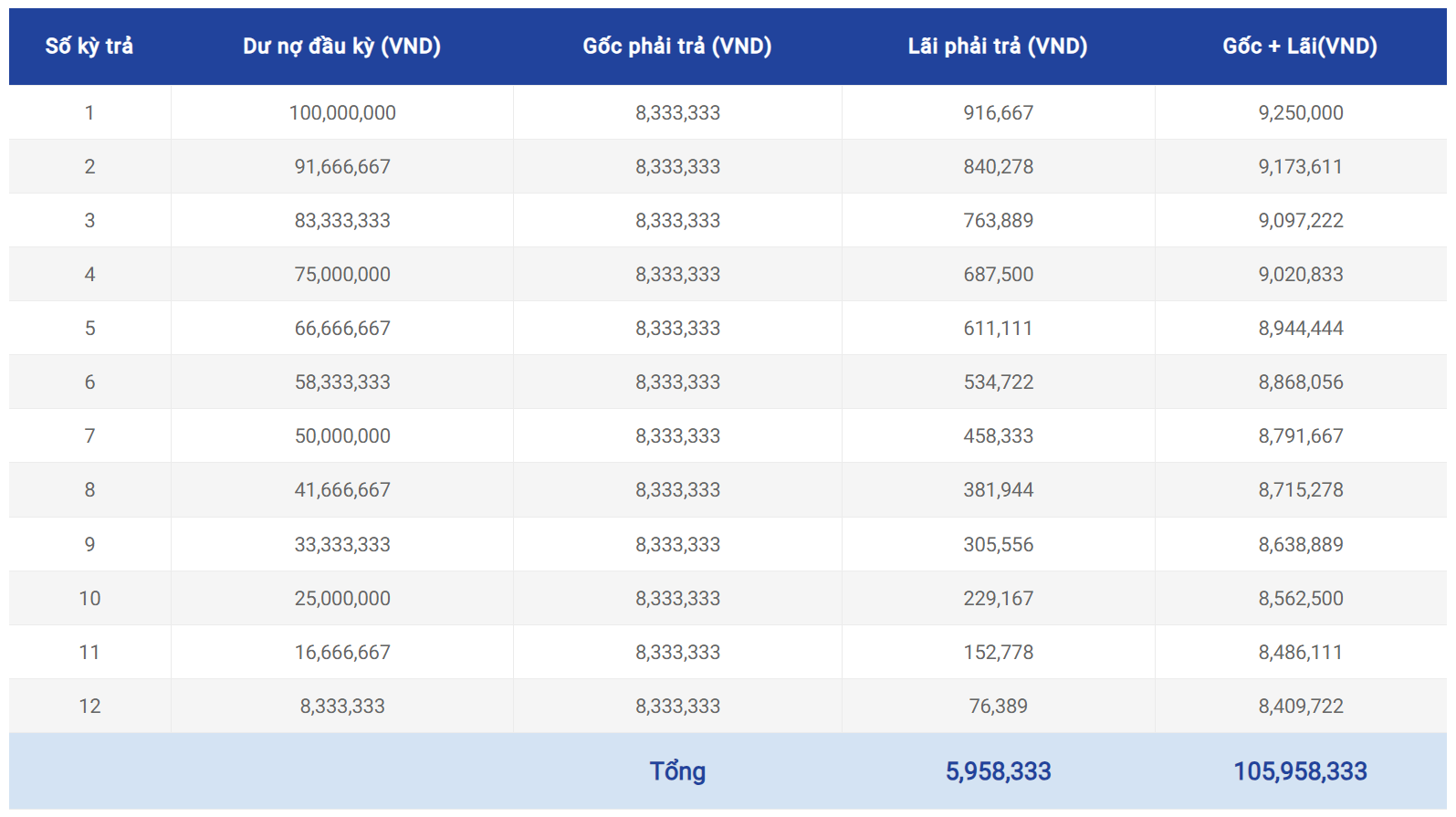Screen dimensions: 1456x817
Task: Click period number 11
Action: tap(89, 652)
